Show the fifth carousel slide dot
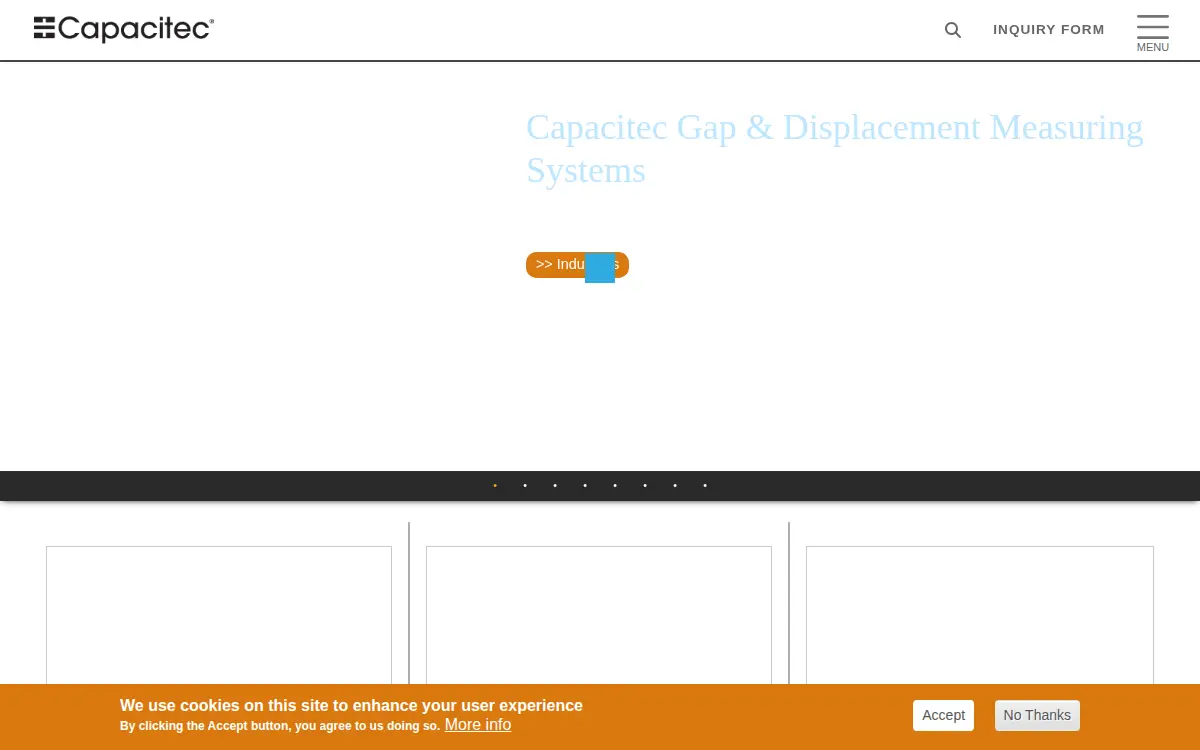 click(615, 486)
